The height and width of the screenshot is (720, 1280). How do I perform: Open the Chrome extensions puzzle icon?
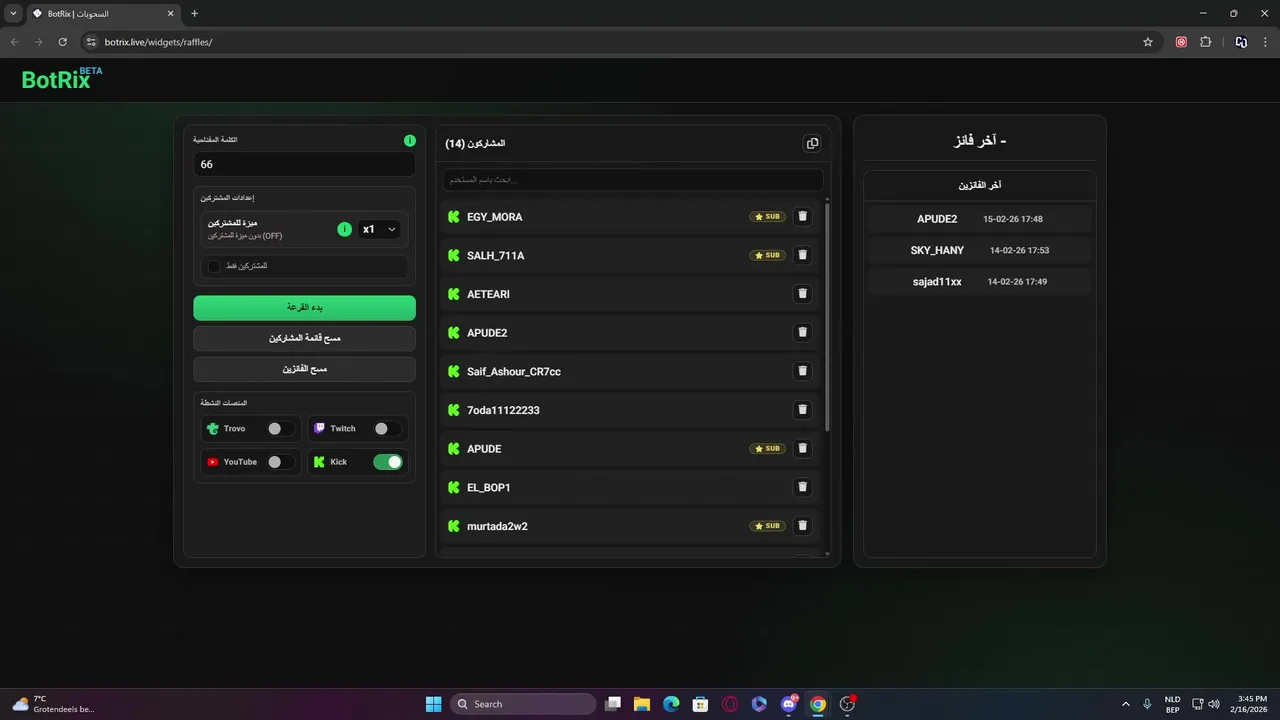click(x=1205, y=42)
